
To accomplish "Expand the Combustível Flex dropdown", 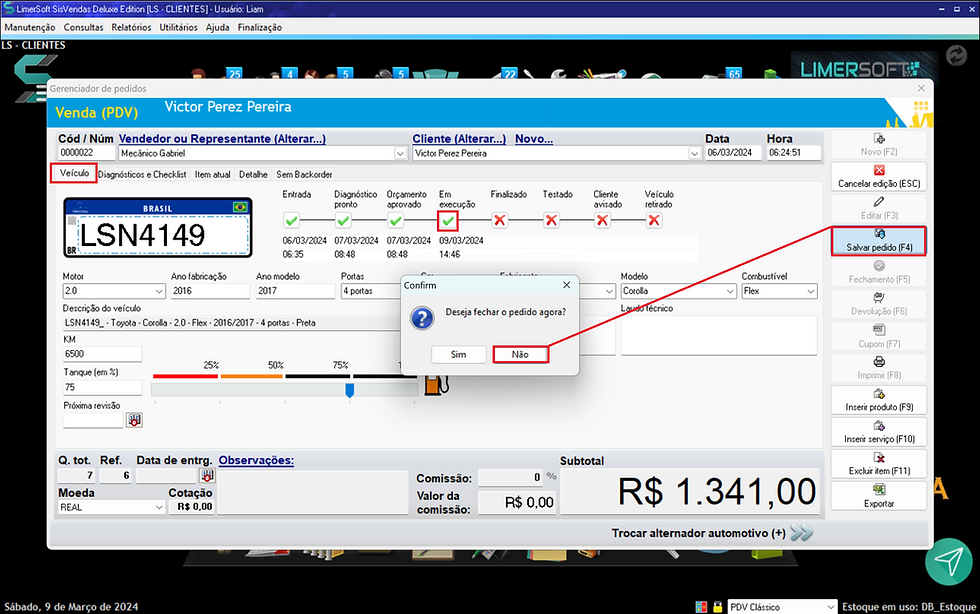I will [x=810, y=291].
